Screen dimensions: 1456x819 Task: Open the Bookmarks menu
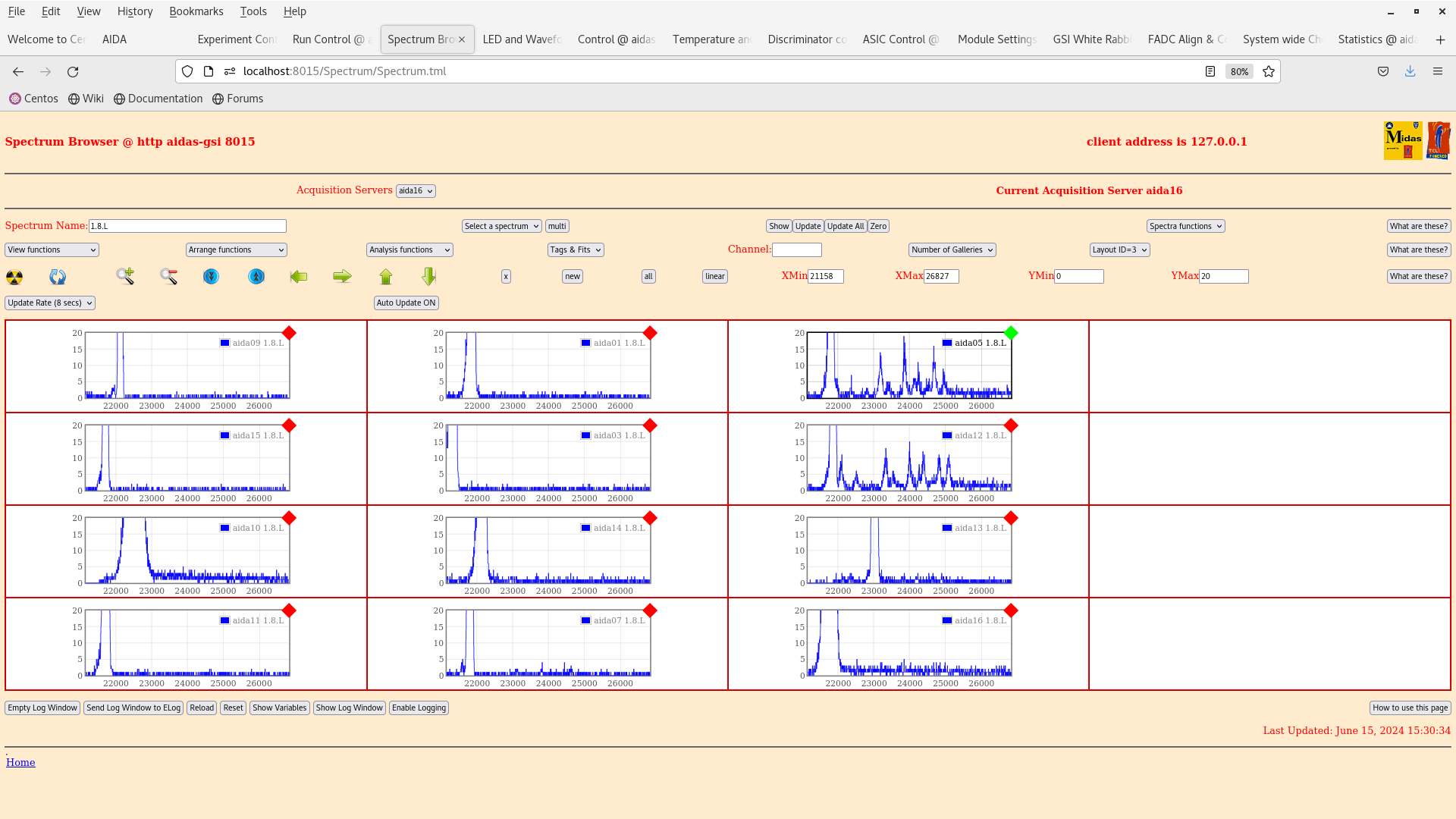[x=196, y=11]
